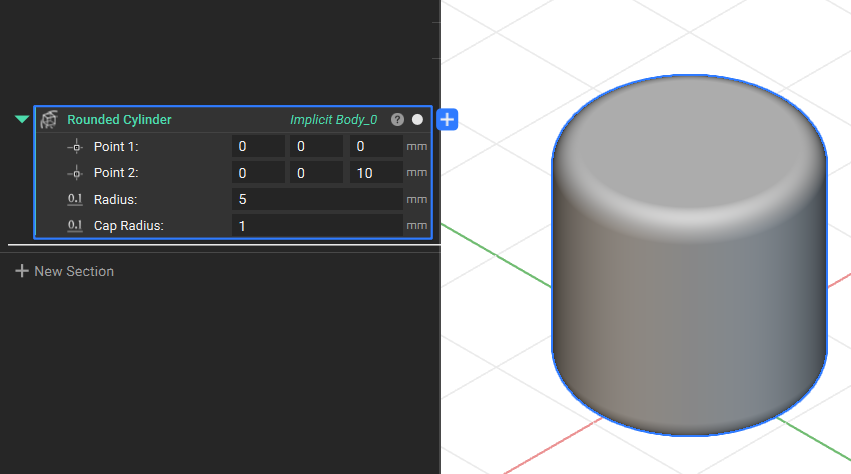The height and width of the screenshot is (474, 851).
Task: Click the Rounded Cylinder block icon
Action: (x=49, y=119)
